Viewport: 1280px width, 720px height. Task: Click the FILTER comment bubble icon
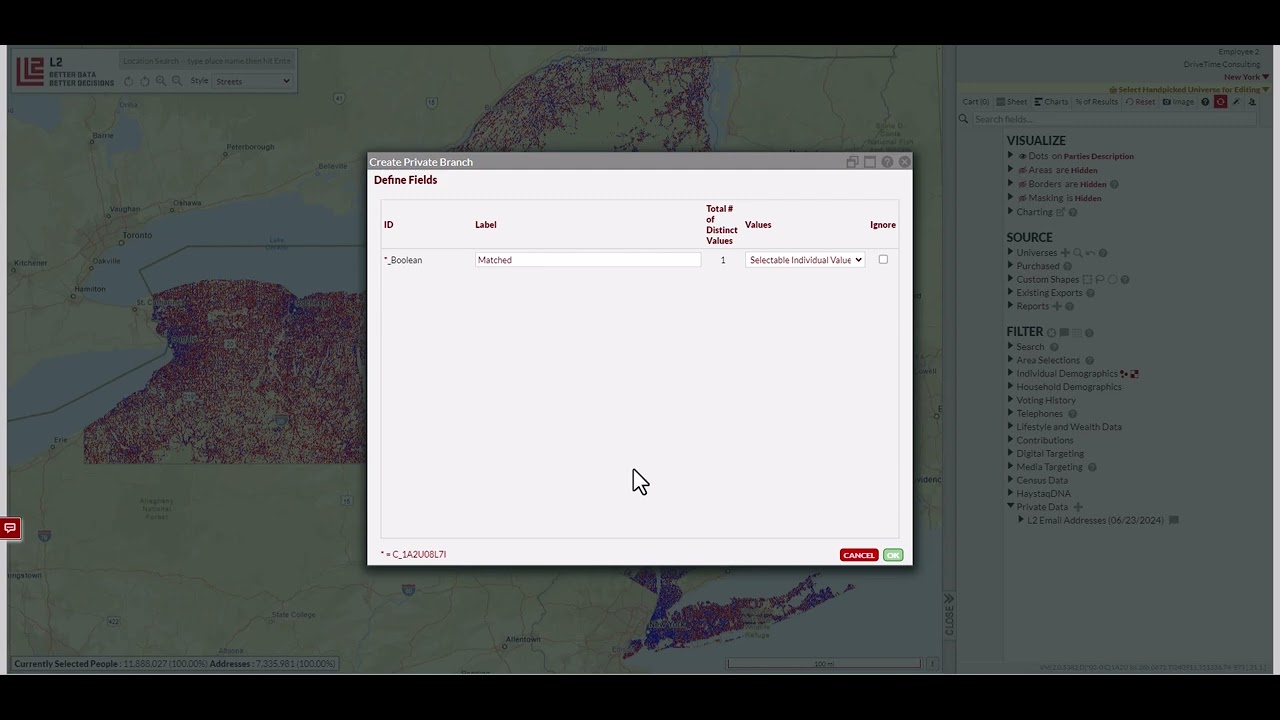1064,332
